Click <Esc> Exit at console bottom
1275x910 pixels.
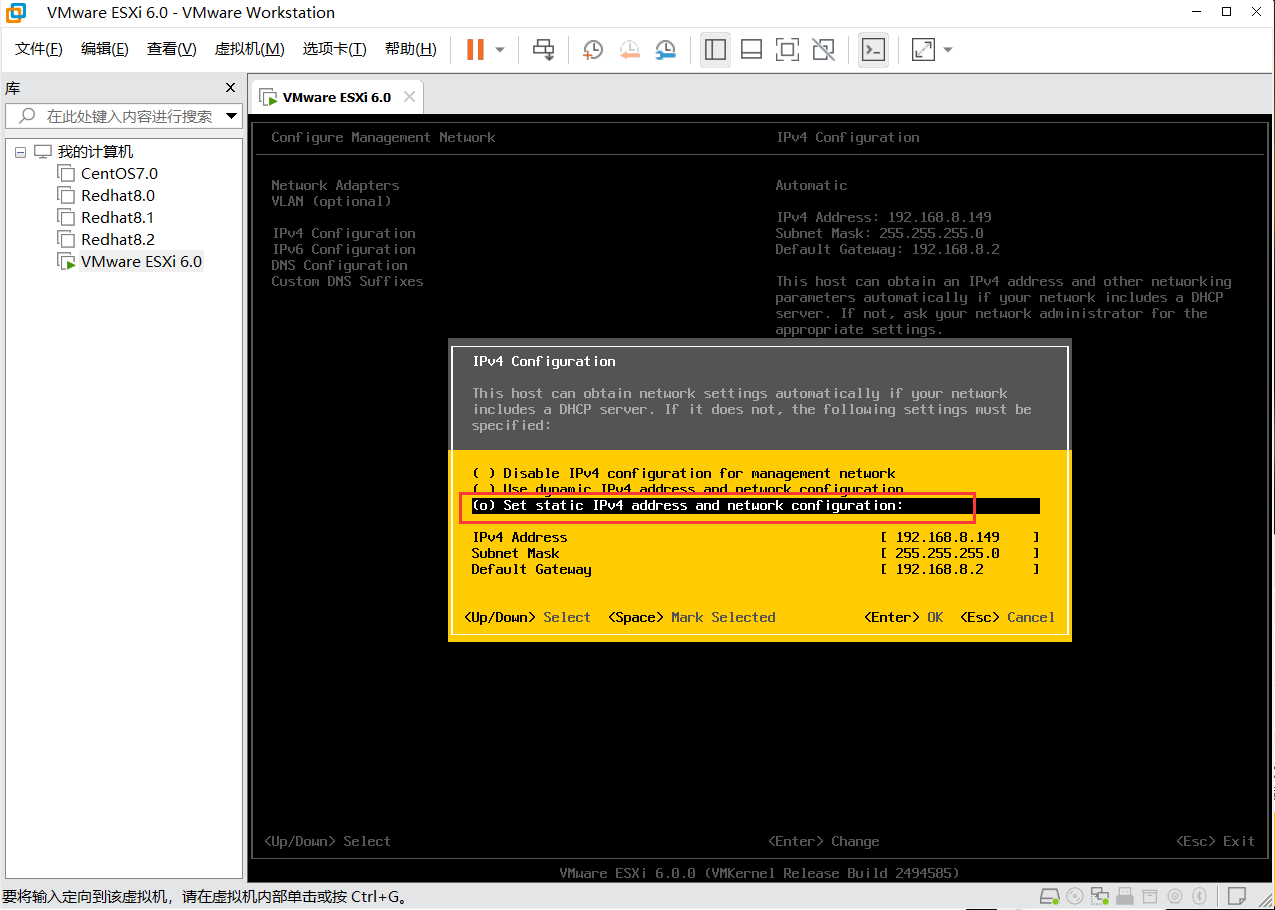coord(1216,841)
